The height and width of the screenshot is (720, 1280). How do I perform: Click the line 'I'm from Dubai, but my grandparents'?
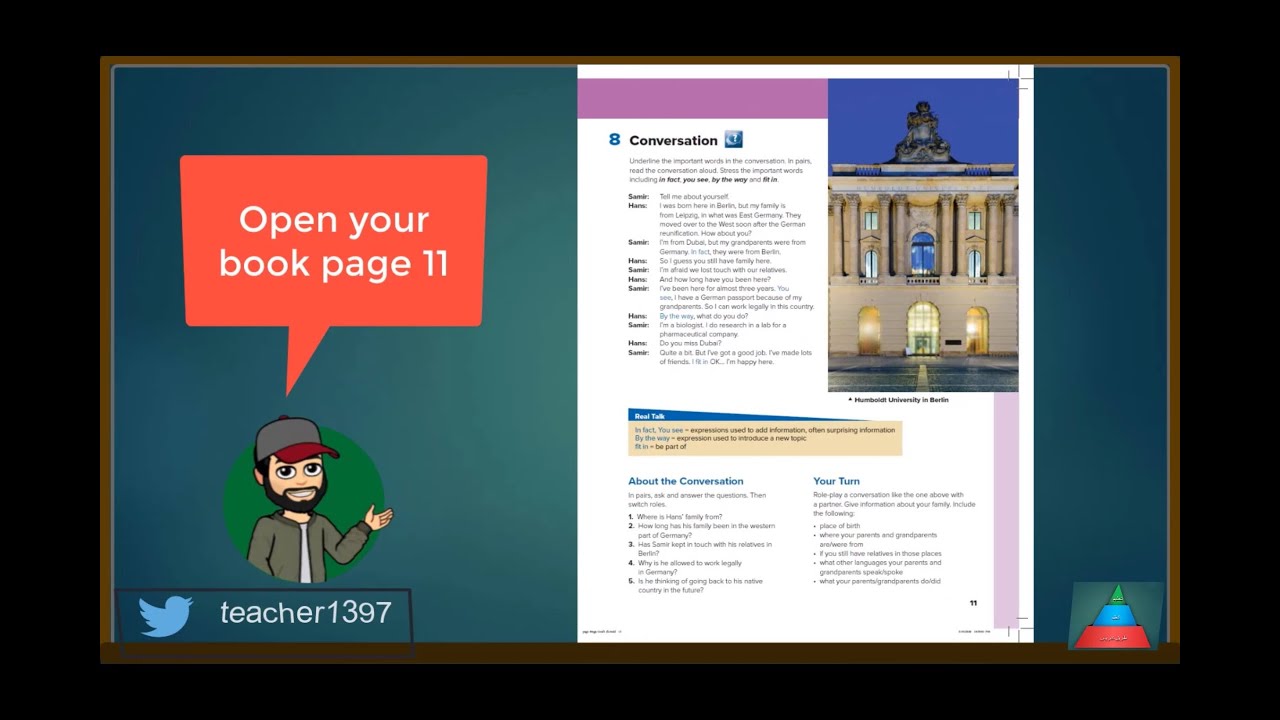732,247
